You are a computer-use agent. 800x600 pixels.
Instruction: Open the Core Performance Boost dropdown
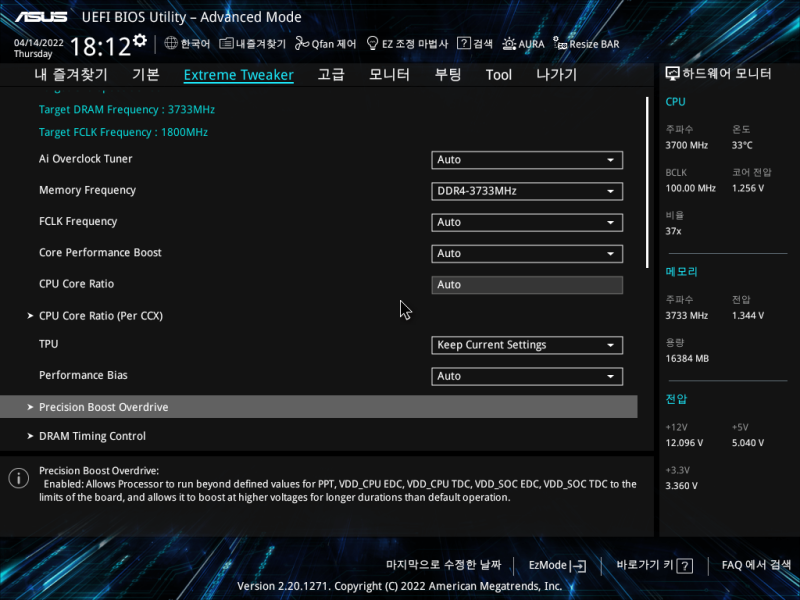527,254
